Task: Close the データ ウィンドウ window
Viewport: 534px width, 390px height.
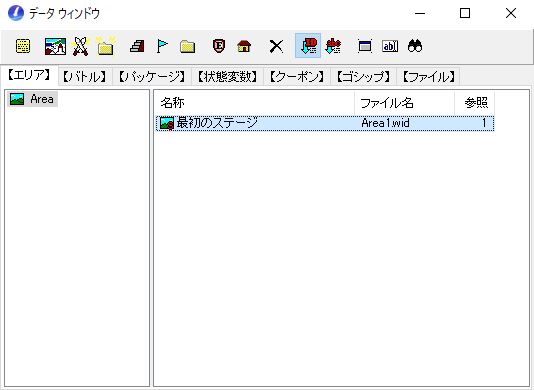Action: coord(511,14)
